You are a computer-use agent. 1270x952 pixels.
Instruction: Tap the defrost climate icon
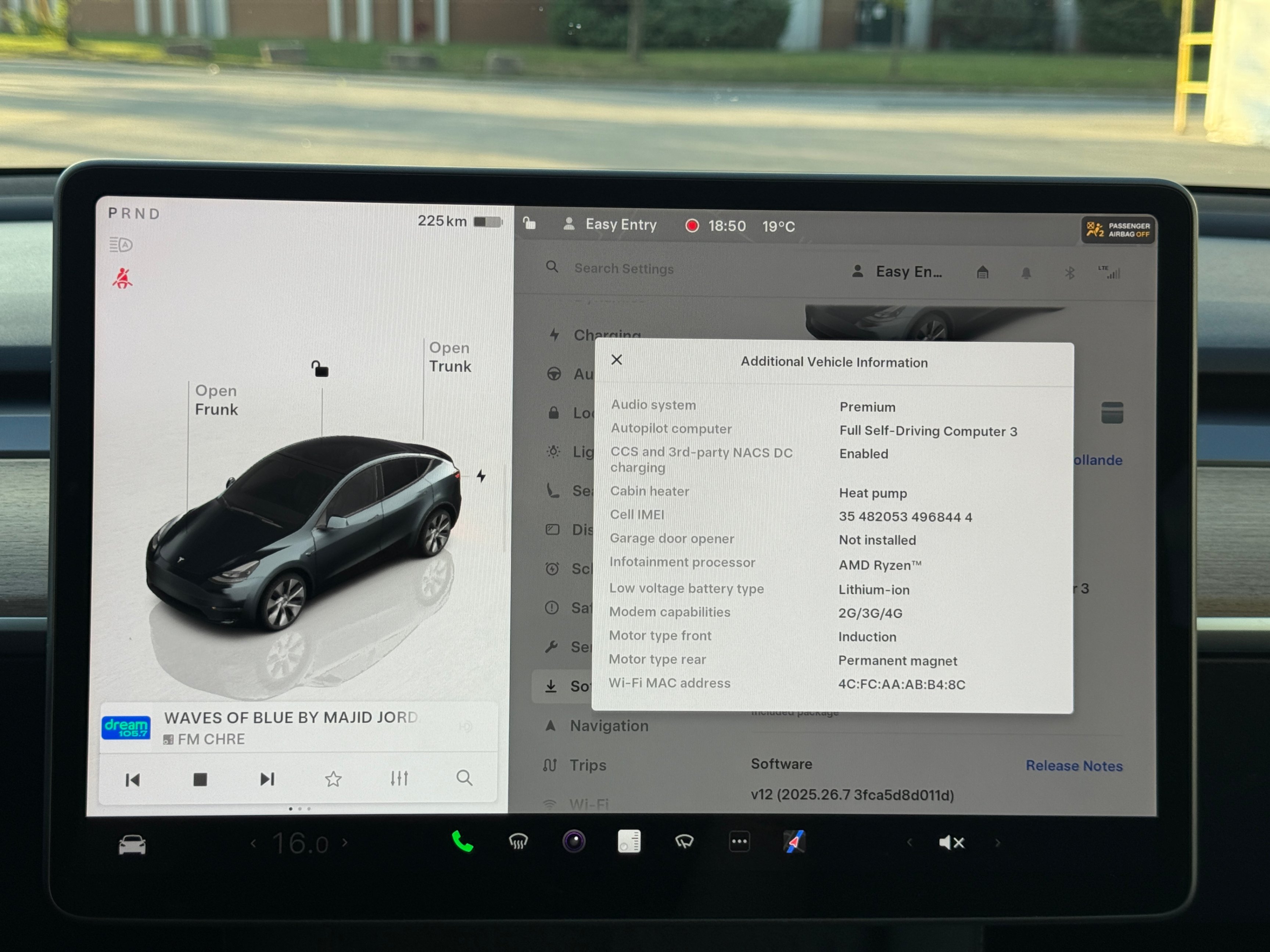pos(518,842)
